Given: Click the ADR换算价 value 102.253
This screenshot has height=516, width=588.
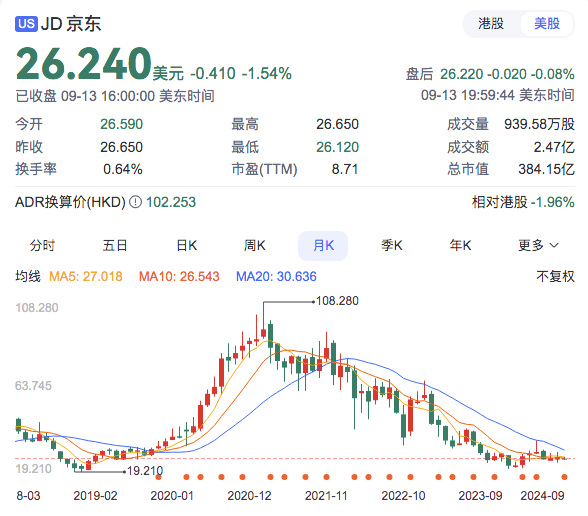Looking at the screenshot, I should [171, 202].
